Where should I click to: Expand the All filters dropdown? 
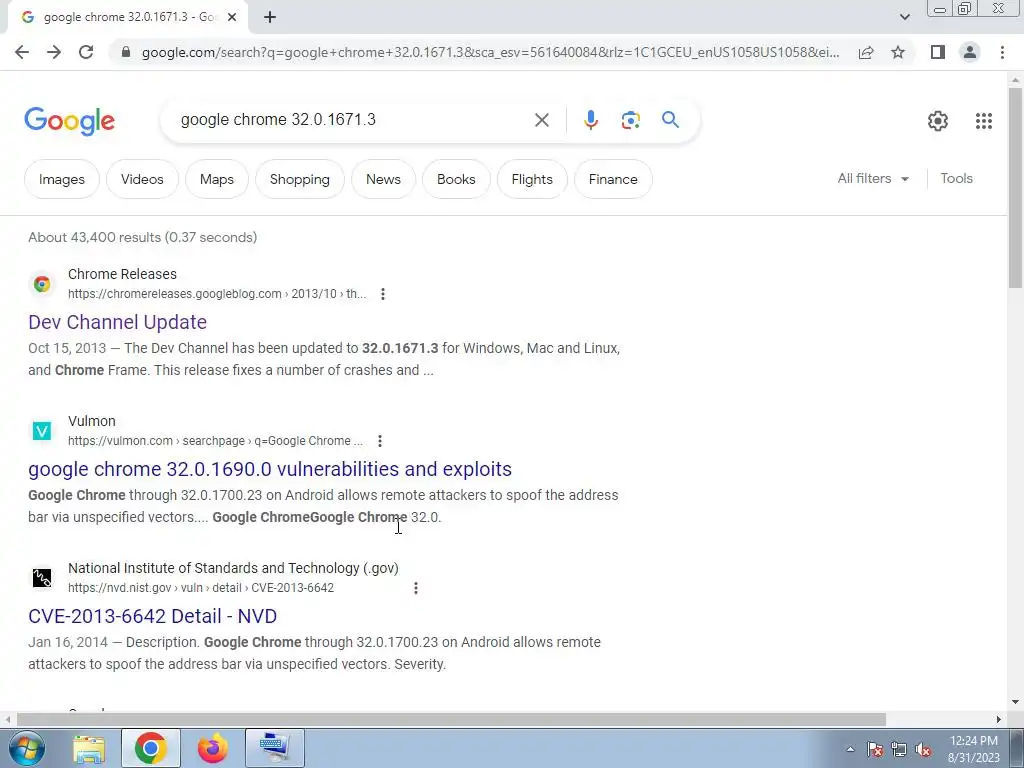(873, 178)
